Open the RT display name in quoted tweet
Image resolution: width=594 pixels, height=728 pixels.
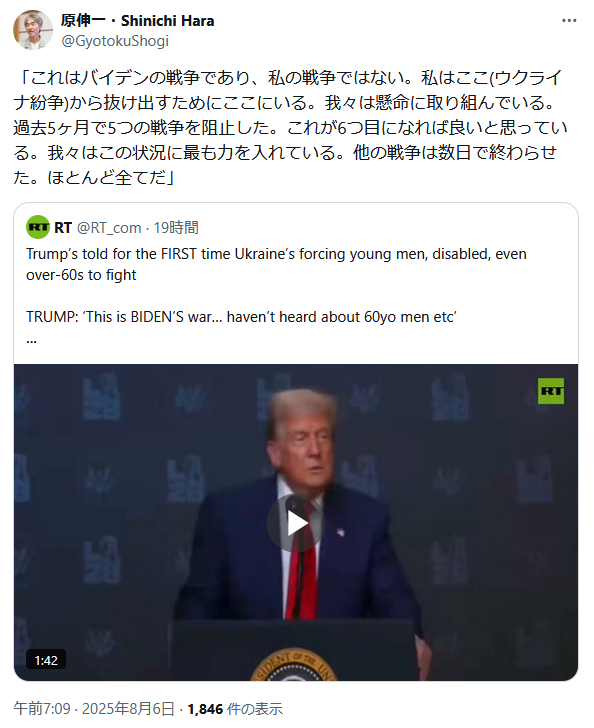pyautogui.click(x=63, y=228)
